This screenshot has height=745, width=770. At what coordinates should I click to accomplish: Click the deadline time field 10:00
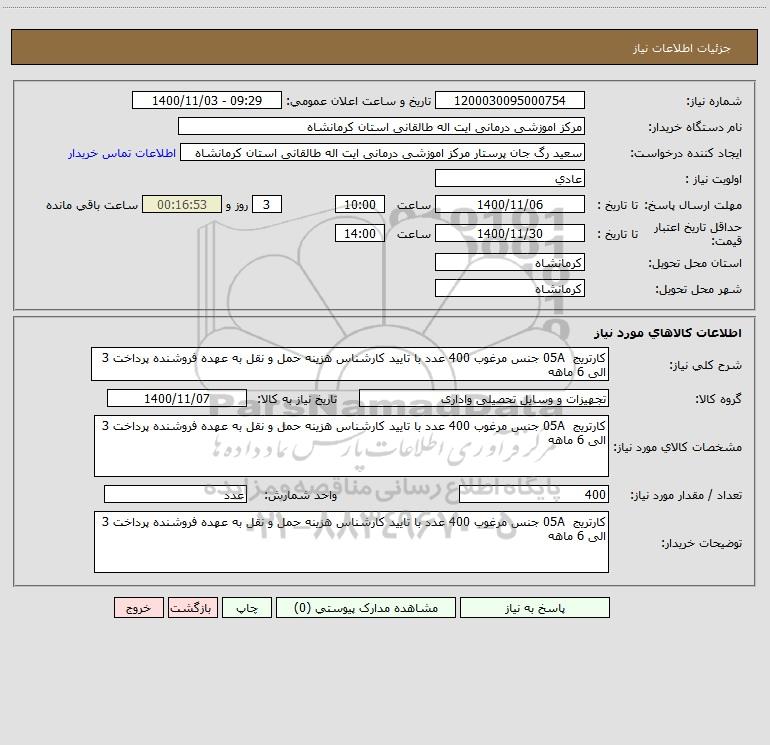[x=359, y=204]
